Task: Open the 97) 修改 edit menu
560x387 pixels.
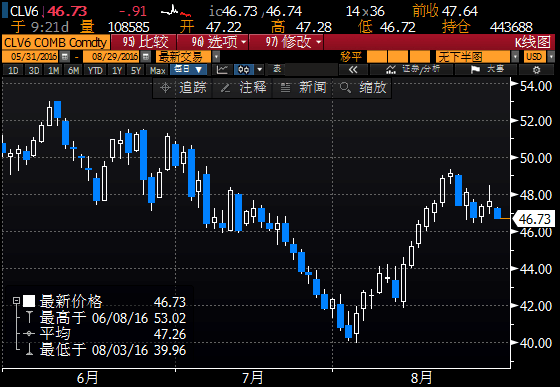Action: (x=286, y=42)
